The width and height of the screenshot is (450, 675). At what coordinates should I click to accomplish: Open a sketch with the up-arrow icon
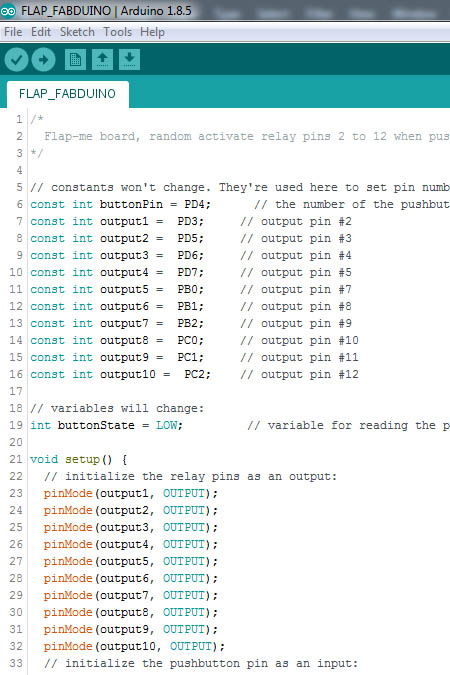(x=102, y=59)
